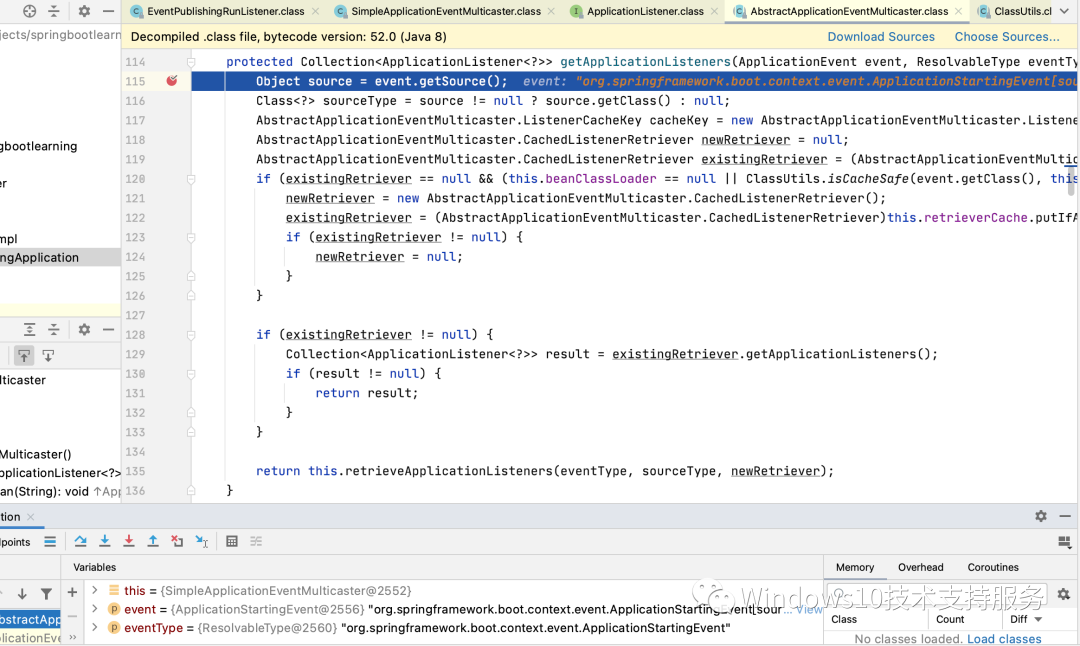This screenshot has width=1080, height=646.
Task: Collapse the if block at line 120
Action: click(191, 179)
